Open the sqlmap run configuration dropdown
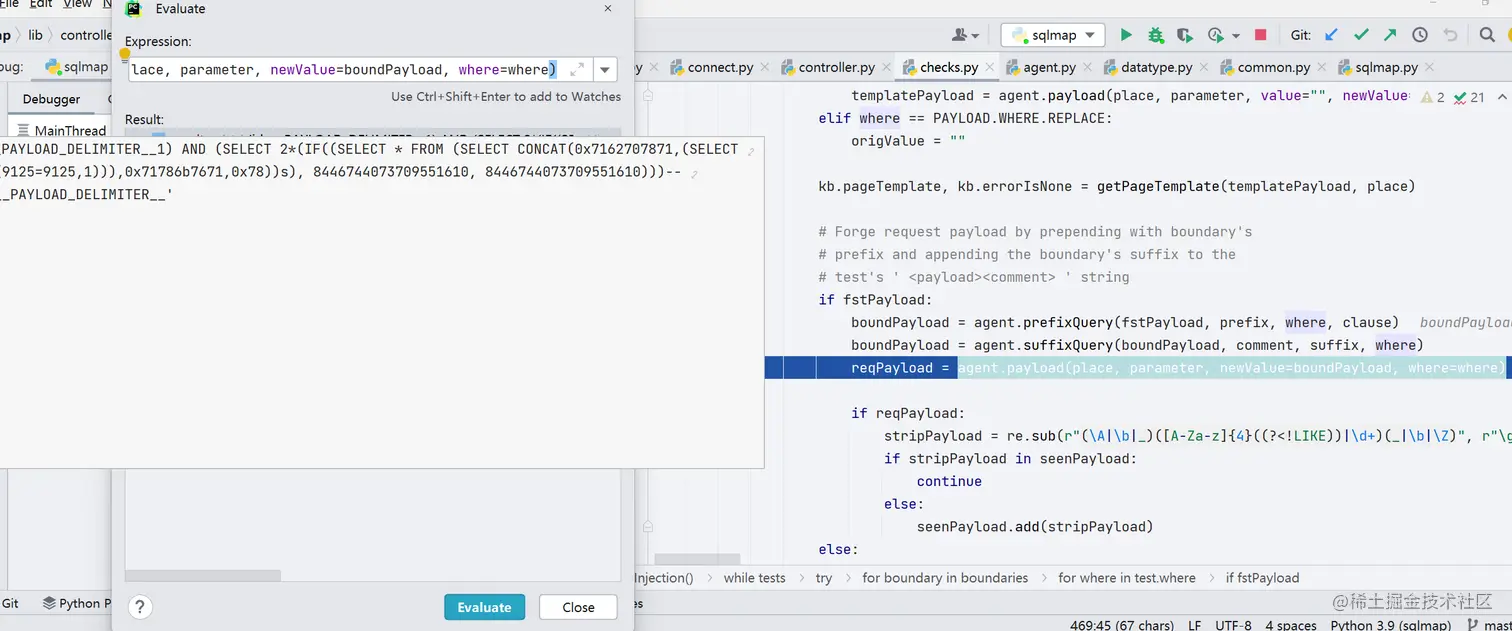 click(1053, 35)
